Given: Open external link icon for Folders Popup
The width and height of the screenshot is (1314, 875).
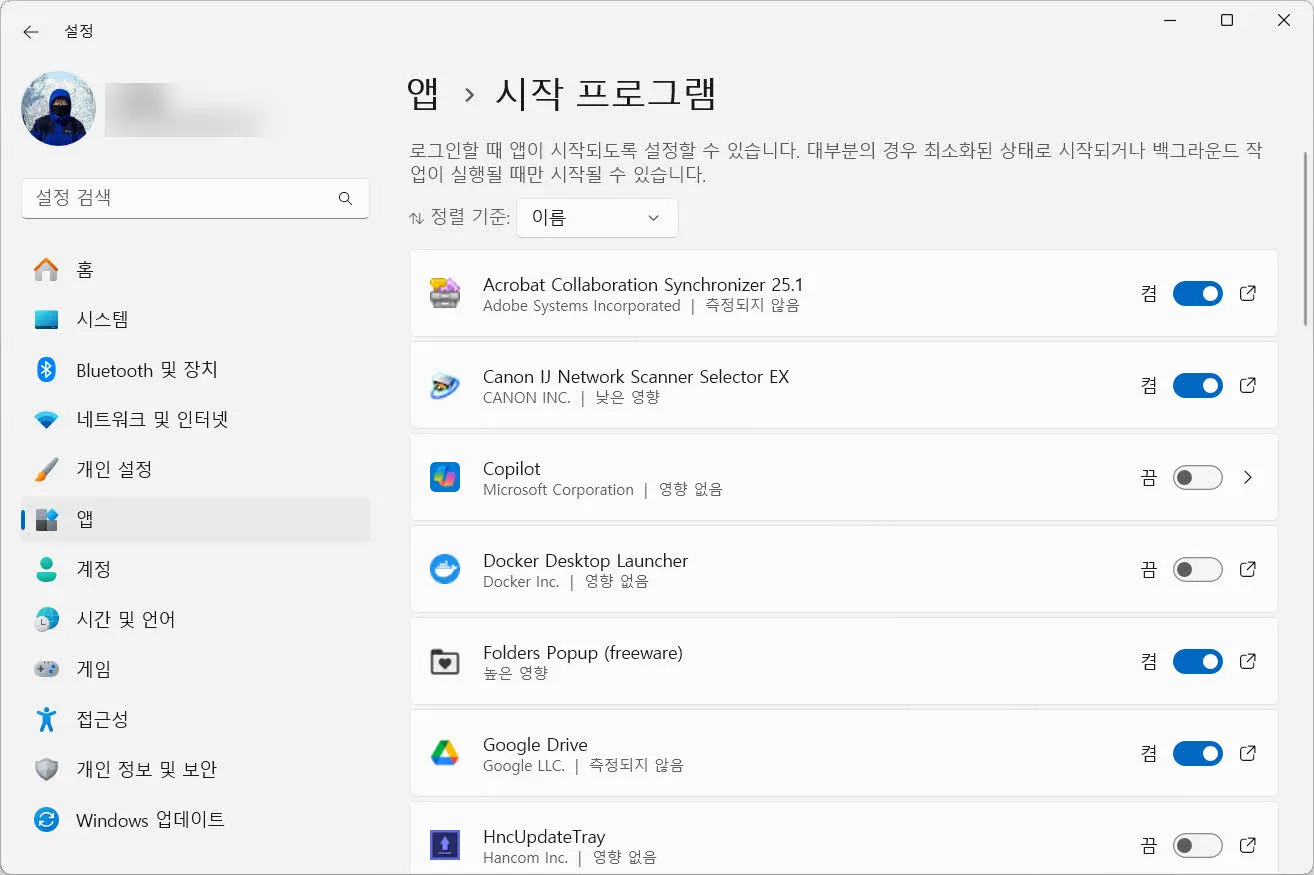Looking at the screenshot, I should pos(1248,661).
